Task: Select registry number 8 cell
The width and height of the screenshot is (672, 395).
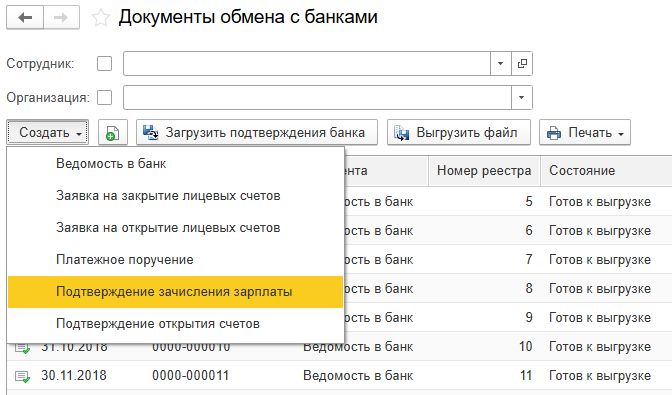Action: pyautogui.click(x=529, y=289)
